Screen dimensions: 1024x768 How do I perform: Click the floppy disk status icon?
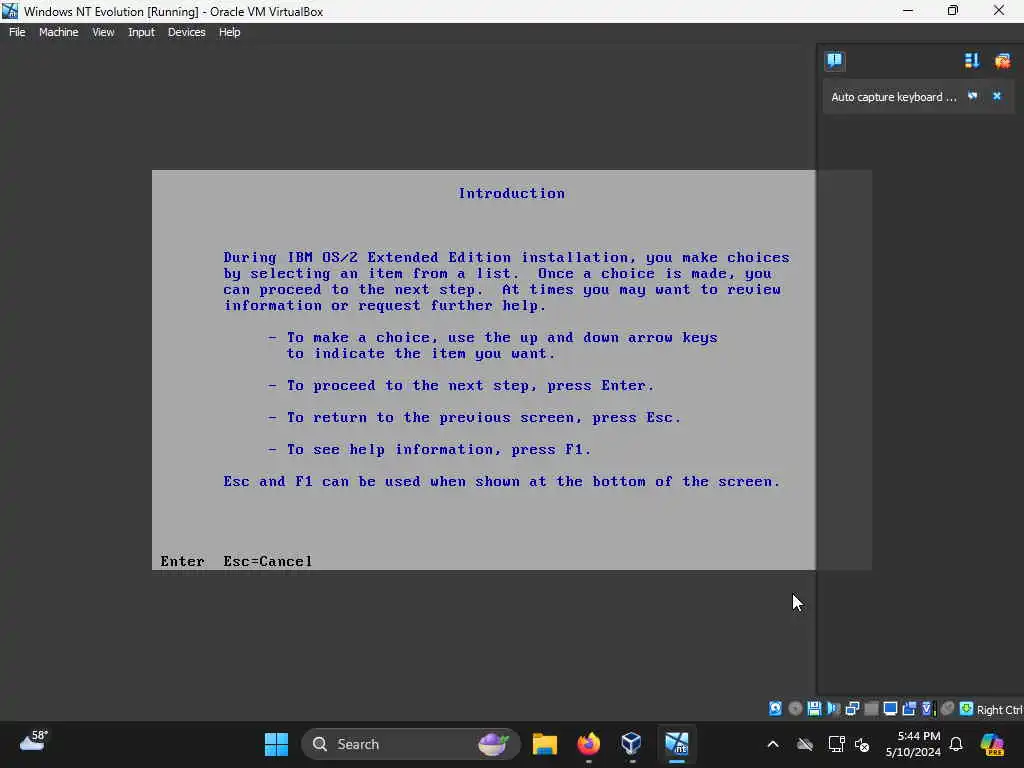[x=814, y=709]
